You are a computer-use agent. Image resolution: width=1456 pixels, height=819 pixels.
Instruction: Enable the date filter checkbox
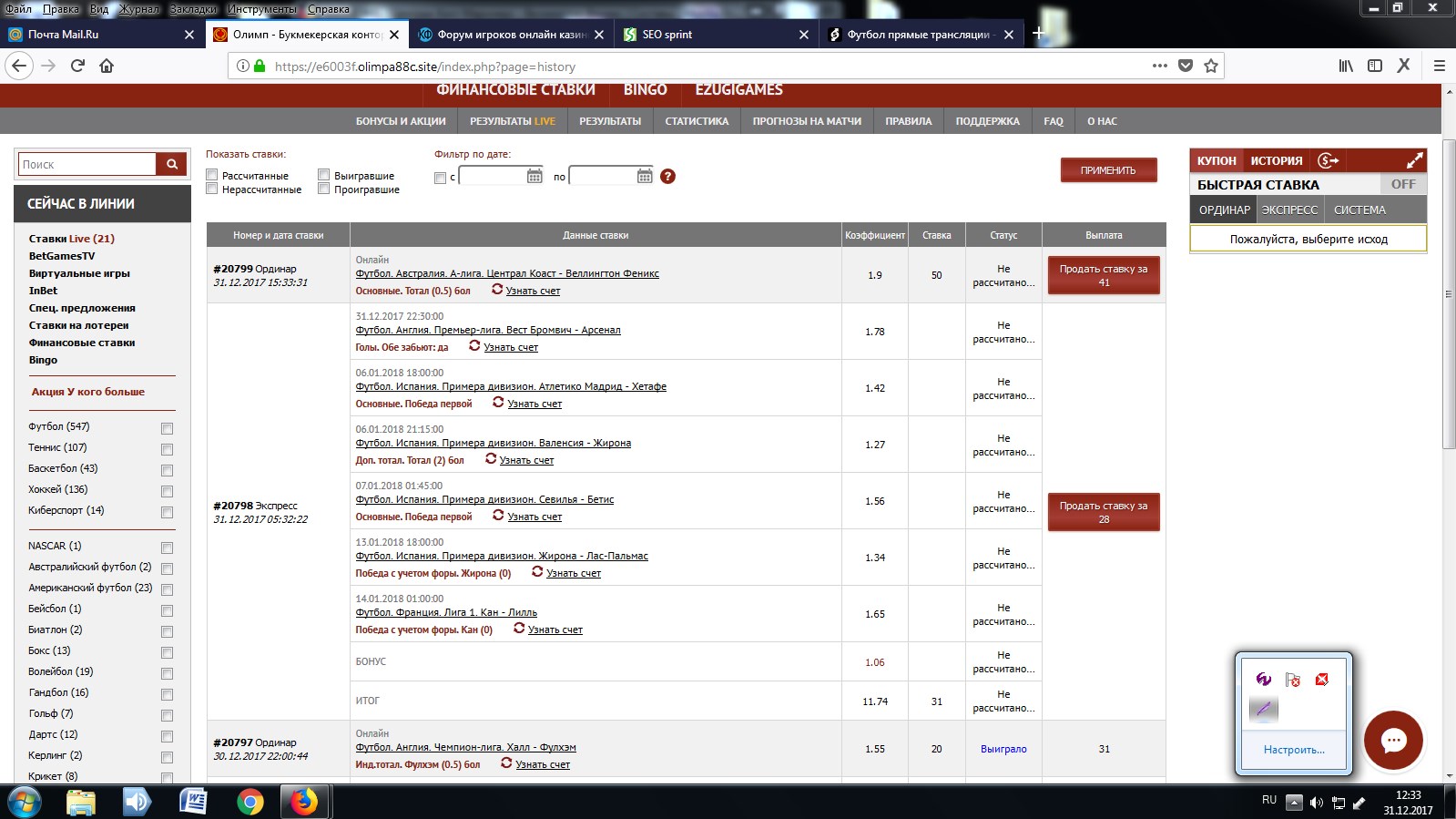pos(441,178)
